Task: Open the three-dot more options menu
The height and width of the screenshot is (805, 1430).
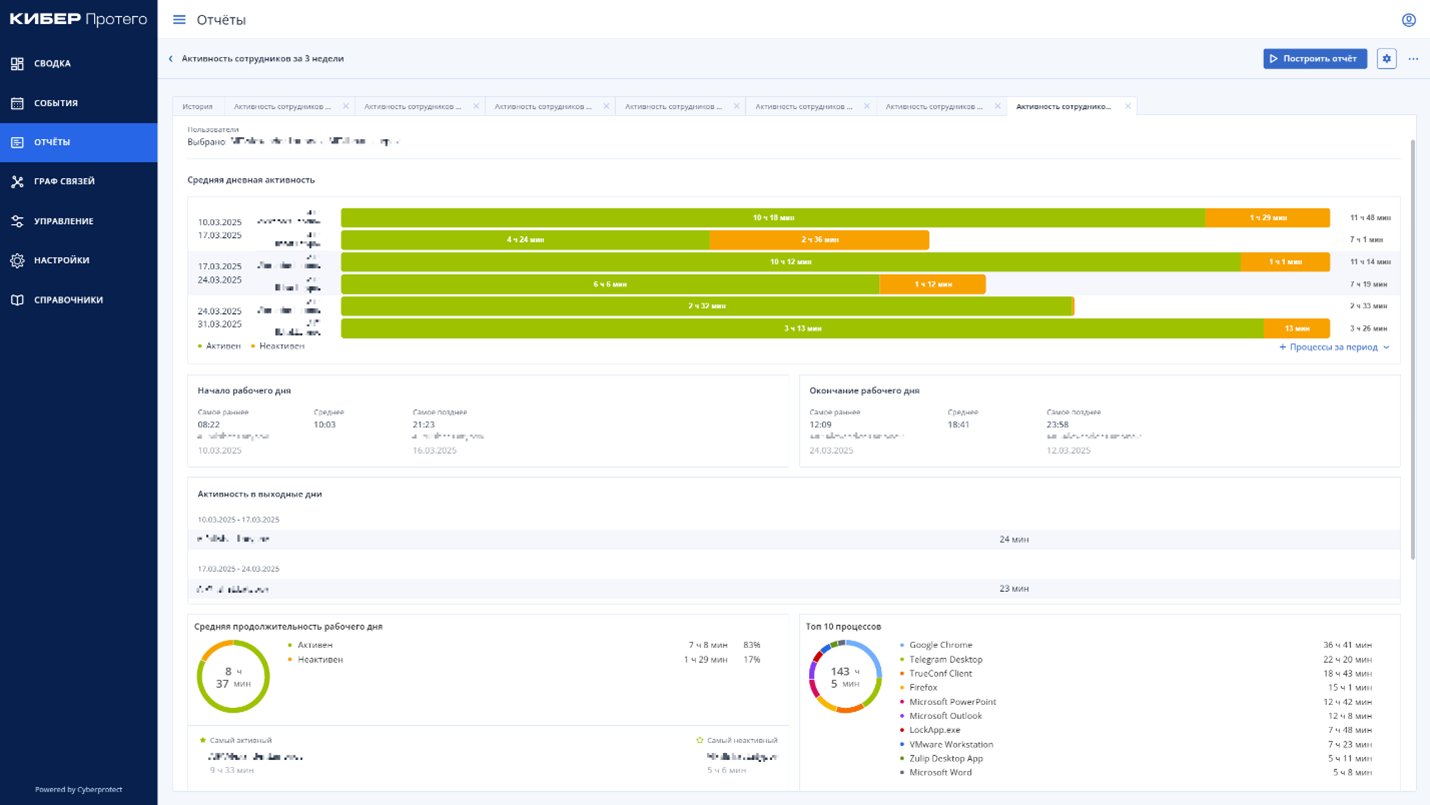Action: pyautogui.click(x=1413, y=59)
